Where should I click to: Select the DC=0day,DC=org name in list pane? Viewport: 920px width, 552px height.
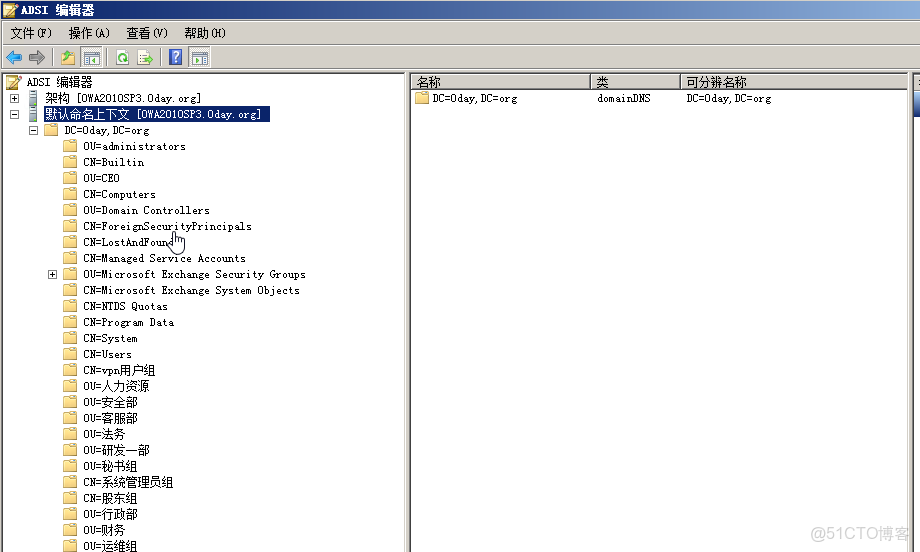pos(475,98)
